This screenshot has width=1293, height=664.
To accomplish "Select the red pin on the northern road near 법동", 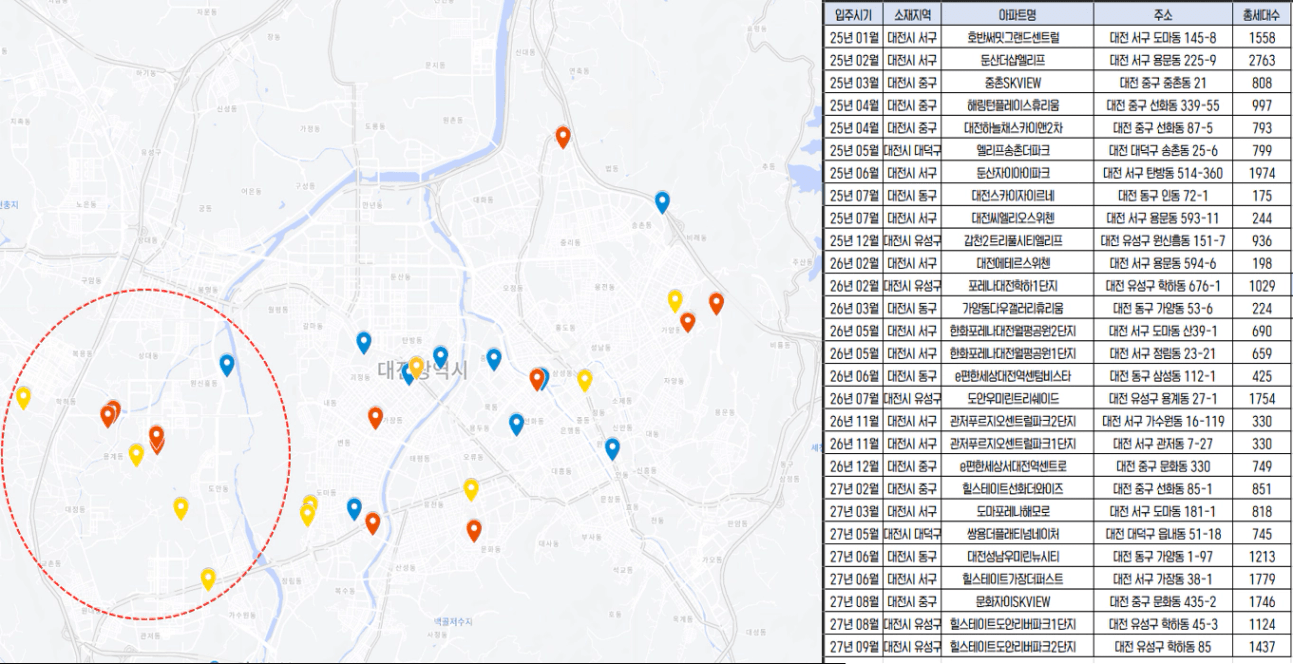I will pyautogui.click(x=563, y=138).
